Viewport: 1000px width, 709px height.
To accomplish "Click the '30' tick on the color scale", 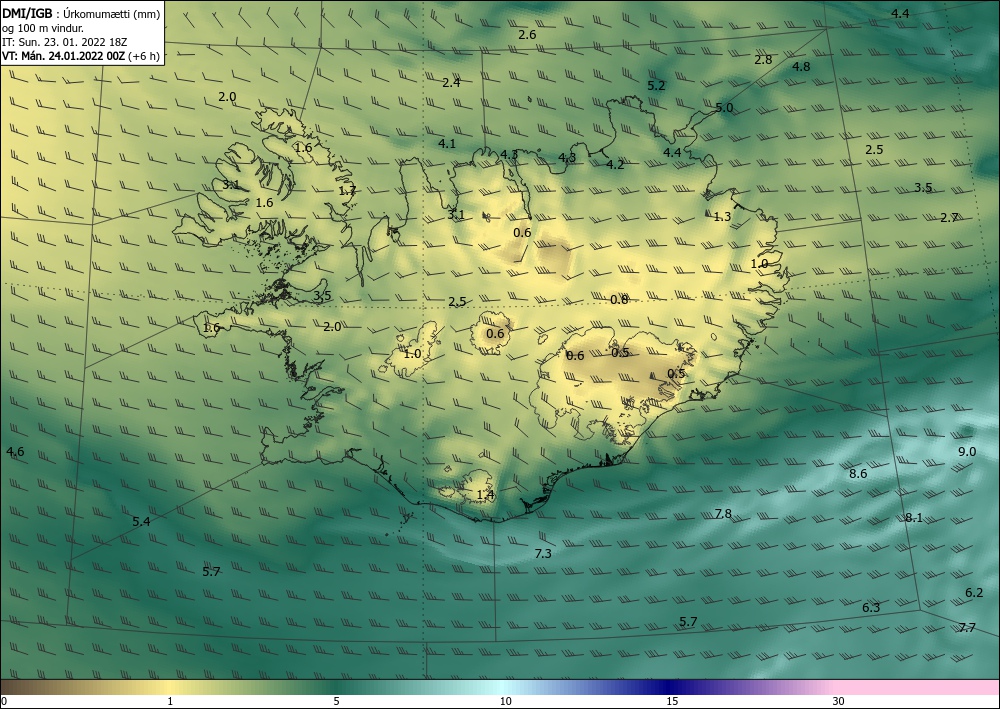I will tap(839, 702).
